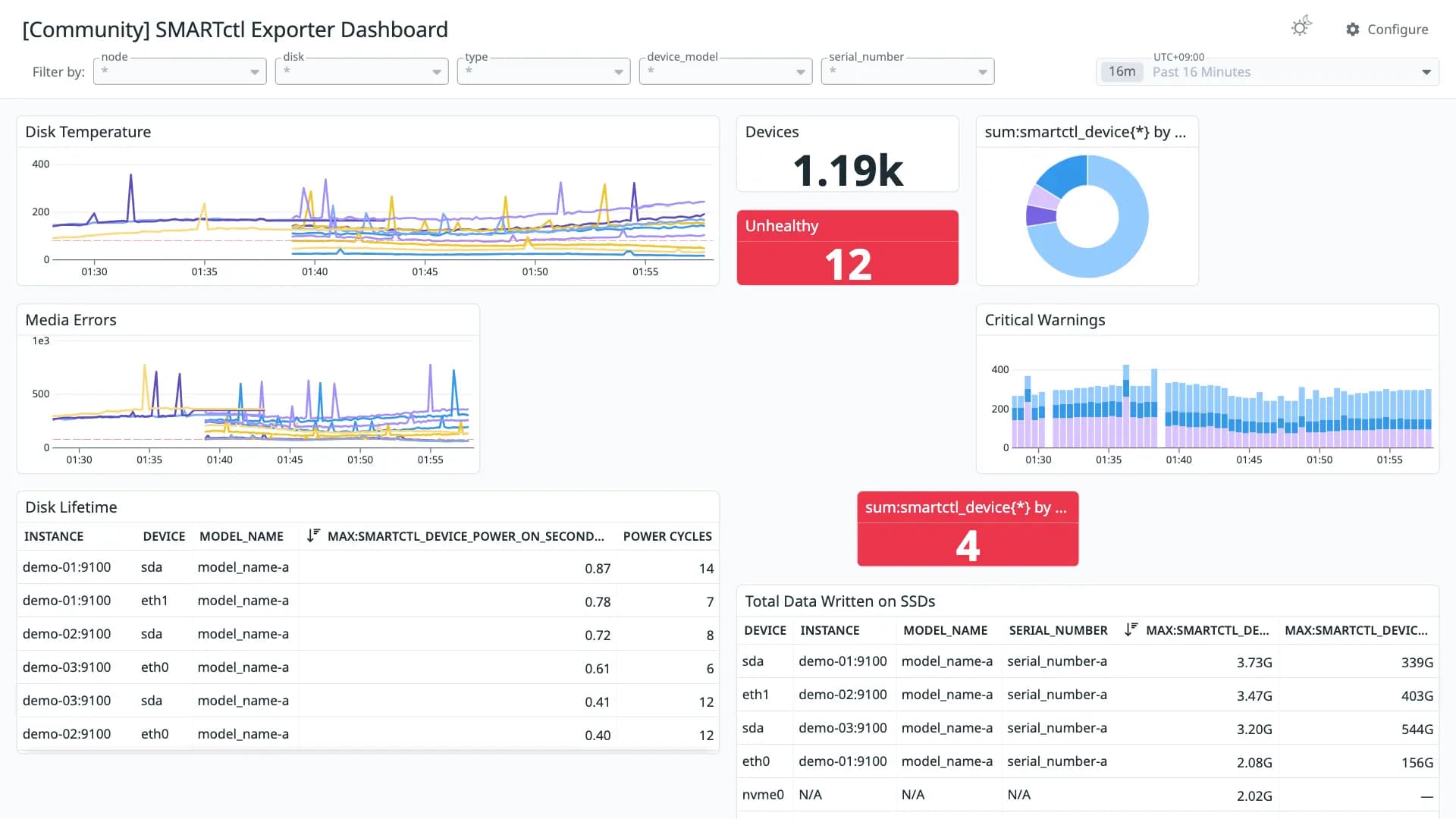Open the disk filter dropdown
This screenshot has width=1456, height=819.
click(x=362, y=71)
